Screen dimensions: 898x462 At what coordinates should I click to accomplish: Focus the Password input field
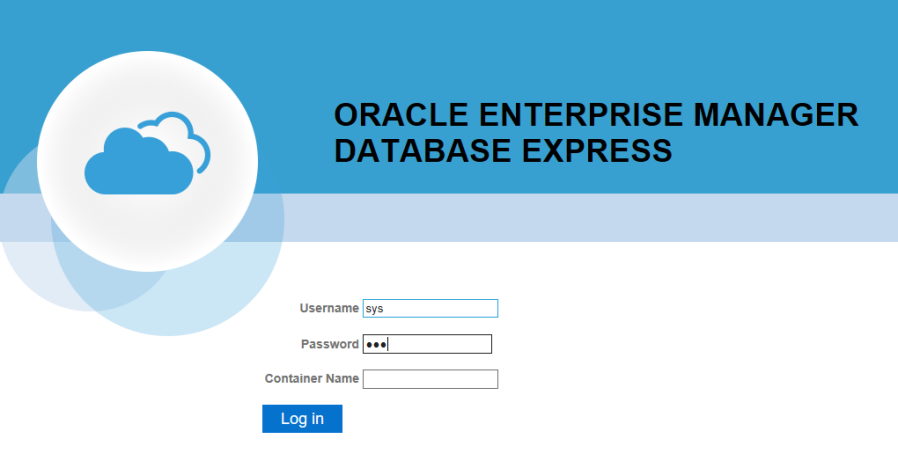[427, 344]
